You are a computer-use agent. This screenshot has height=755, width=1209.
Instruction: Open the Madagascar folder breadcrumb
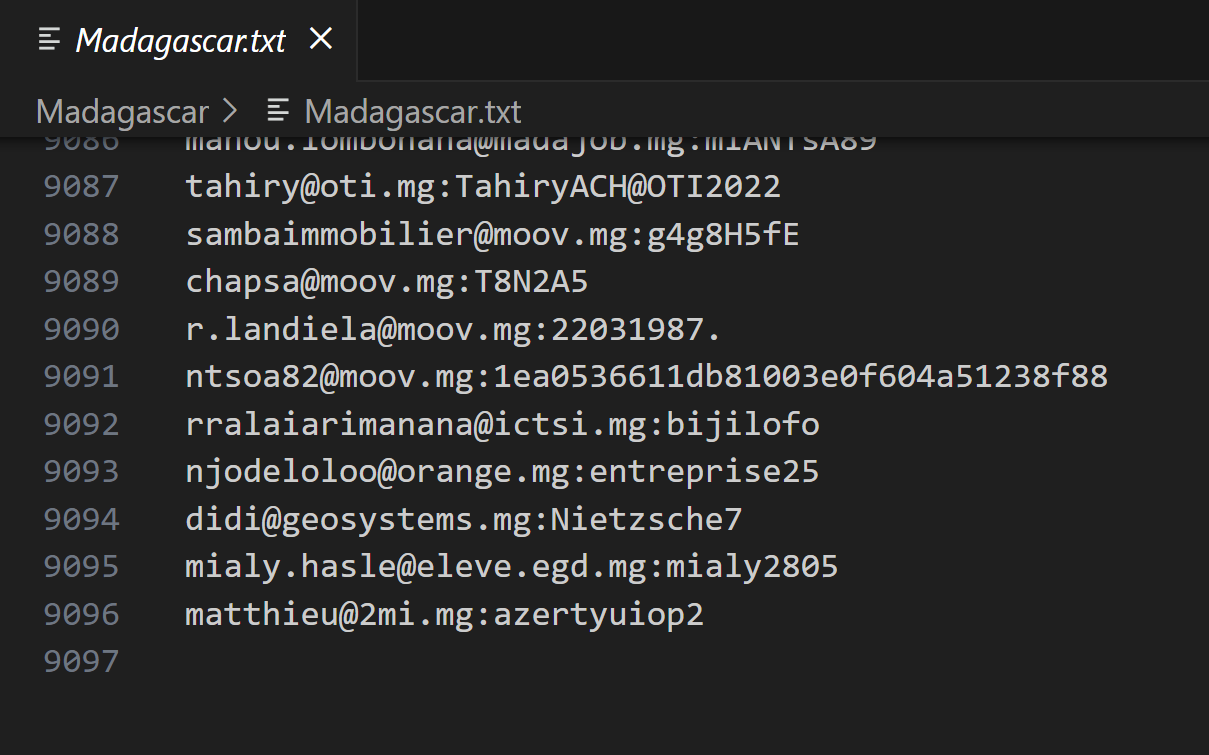tap(122, 111)
